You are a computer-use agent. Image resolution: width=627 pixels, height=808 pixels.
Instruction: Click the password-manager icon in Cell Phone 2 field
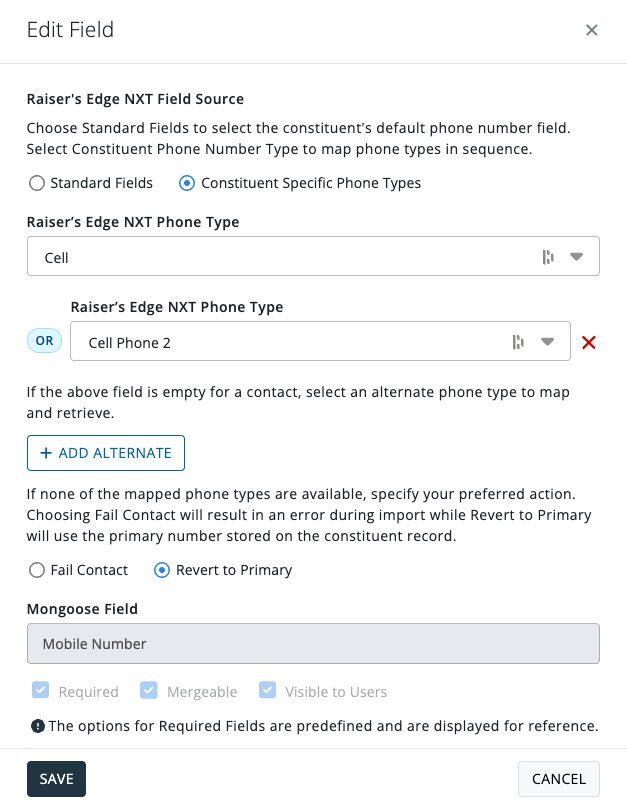coord(518,342)
